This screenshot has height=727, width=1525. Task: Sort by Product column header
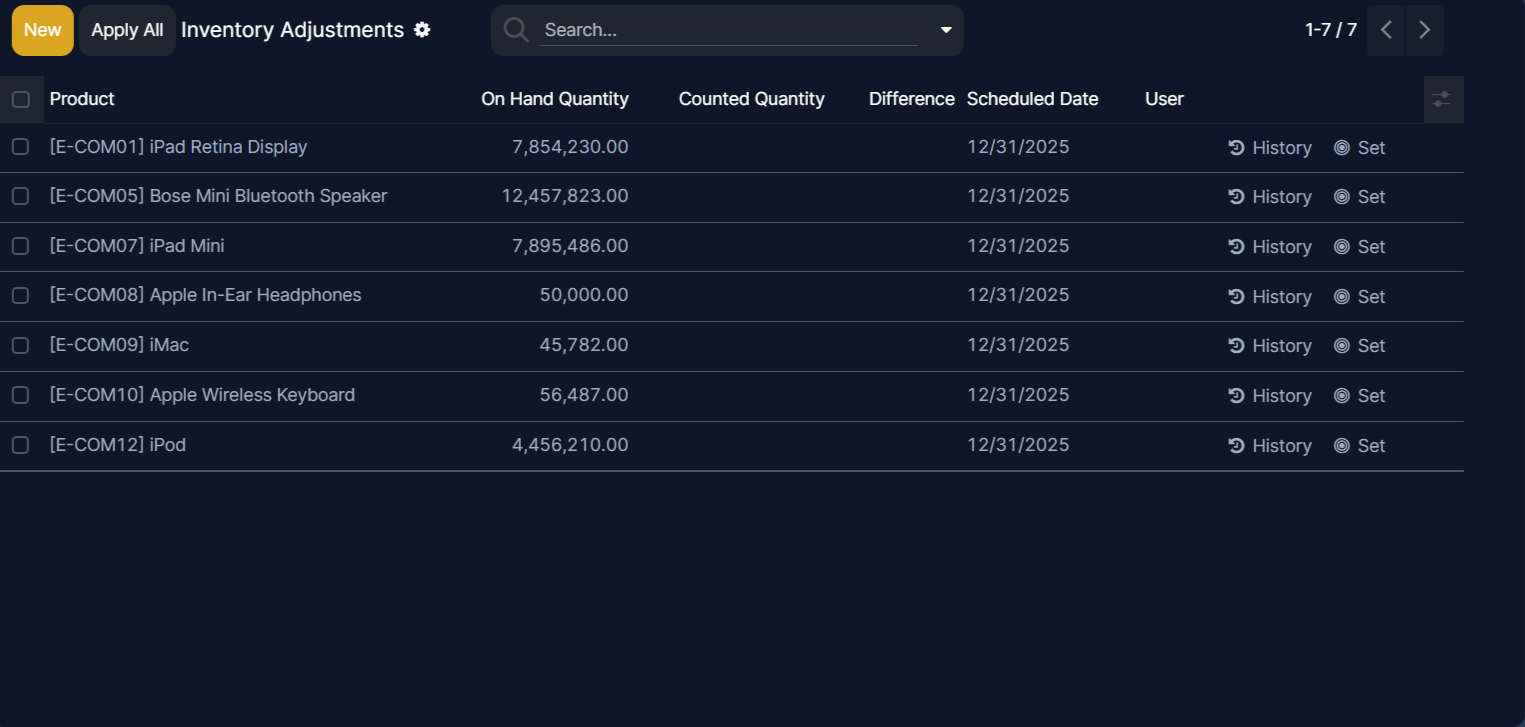tap(82, 99)
